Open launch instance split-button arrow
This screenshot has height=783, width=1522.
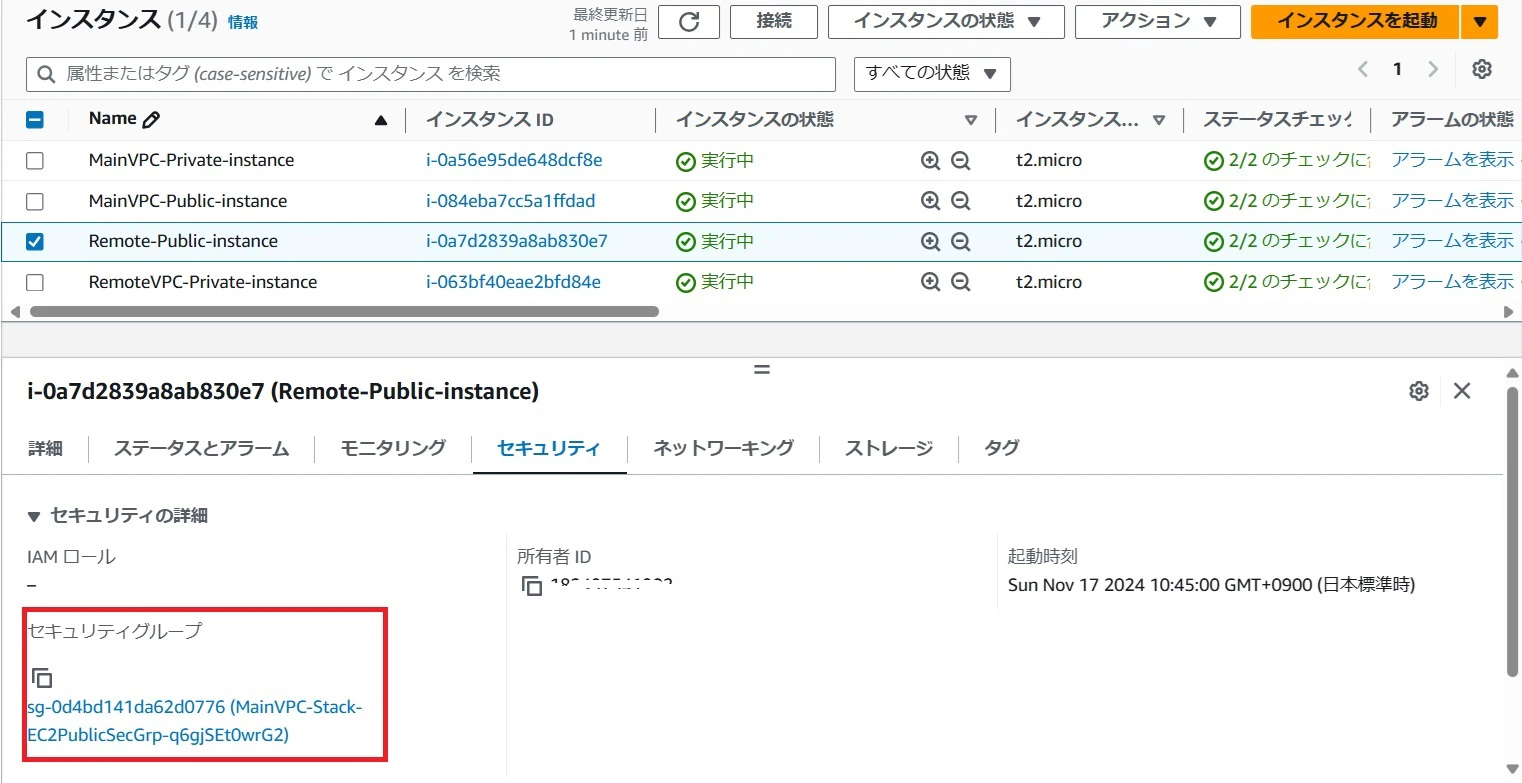pos(1480,21)
